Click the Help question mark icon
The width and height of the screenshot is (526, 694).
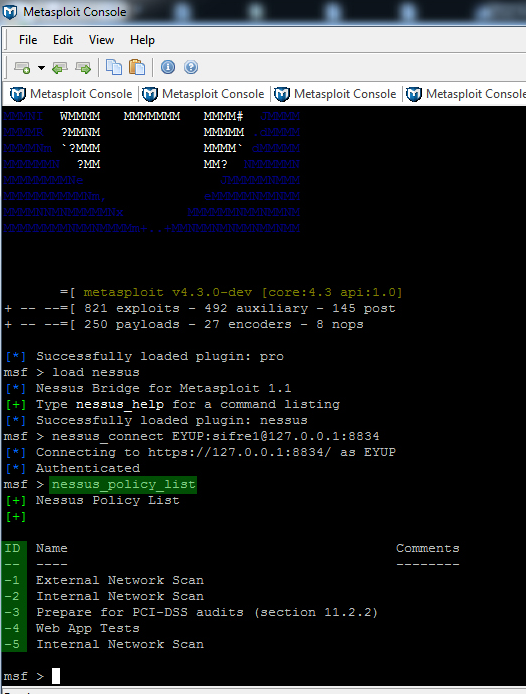click(191, 67)
